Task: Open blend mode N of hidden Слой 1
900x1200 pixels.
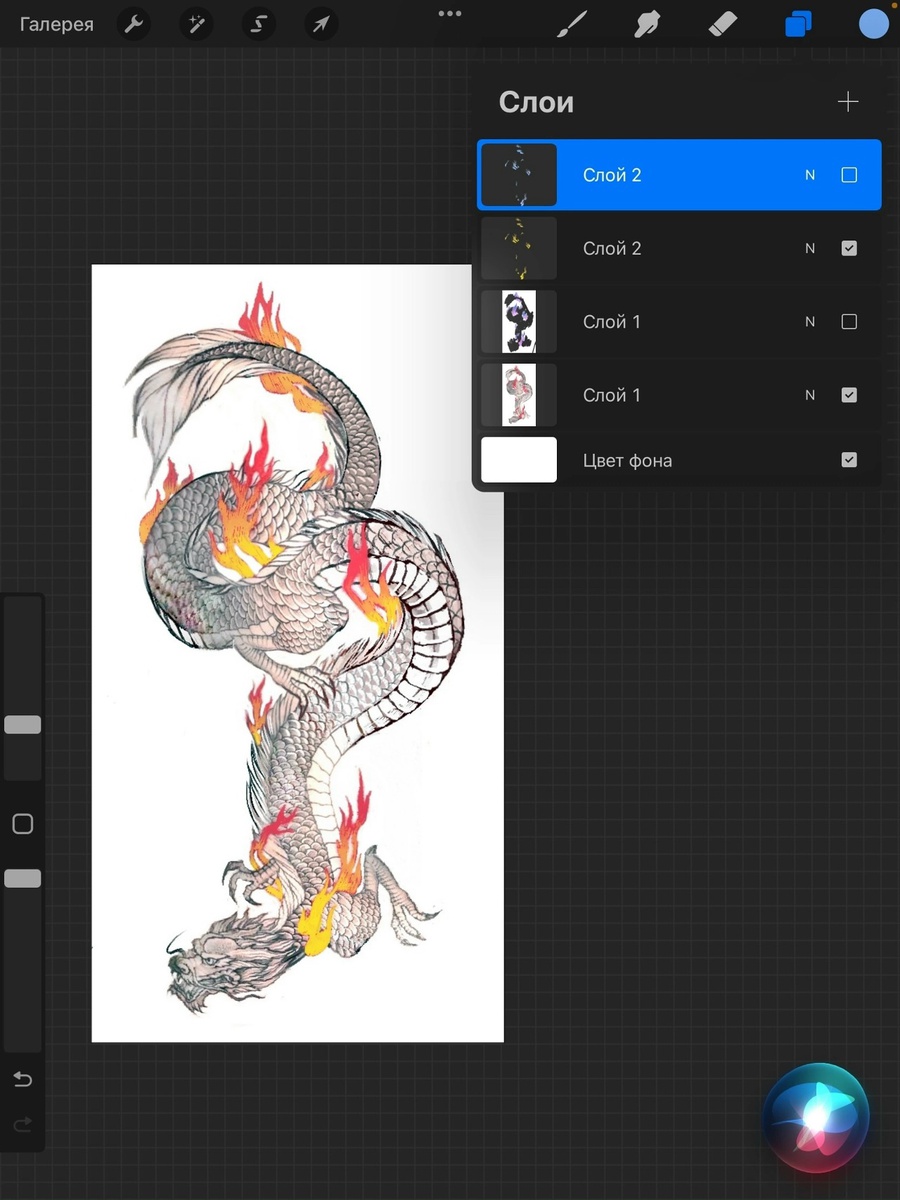Action: 810,322
